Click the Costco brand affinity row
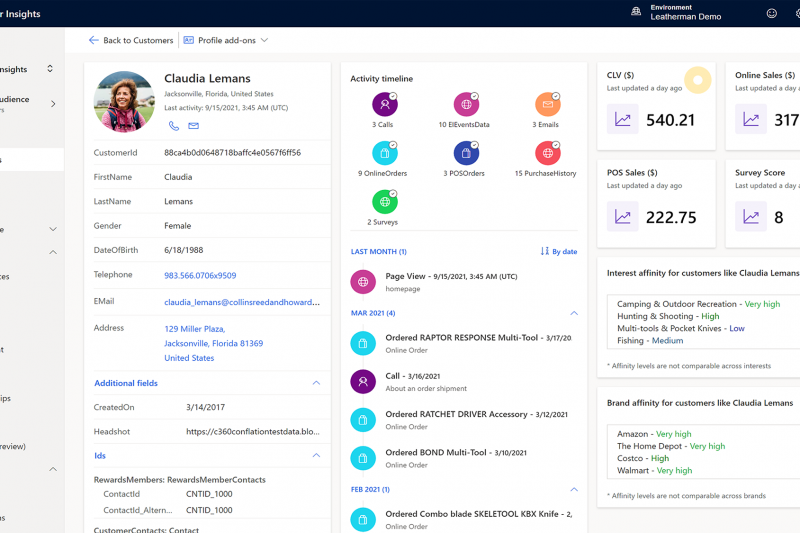Screen dimensions: 800x533 (643, 459)
